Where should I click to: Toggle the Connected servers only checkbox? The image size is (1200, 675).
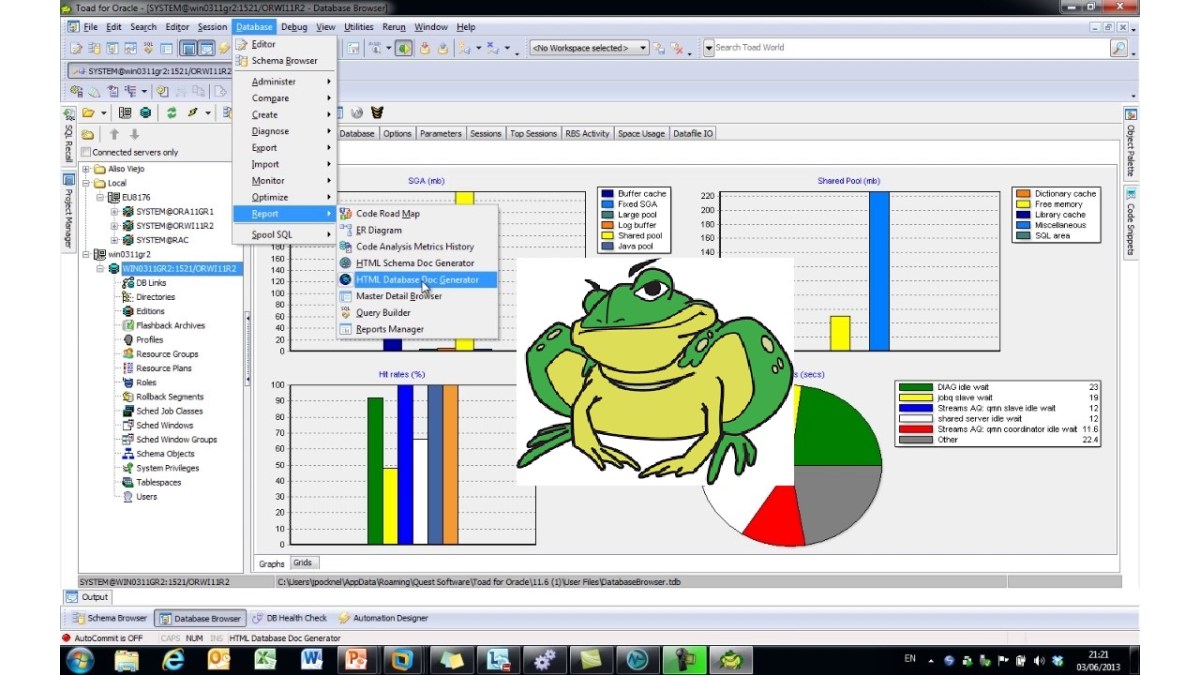(x=86, y=152)
